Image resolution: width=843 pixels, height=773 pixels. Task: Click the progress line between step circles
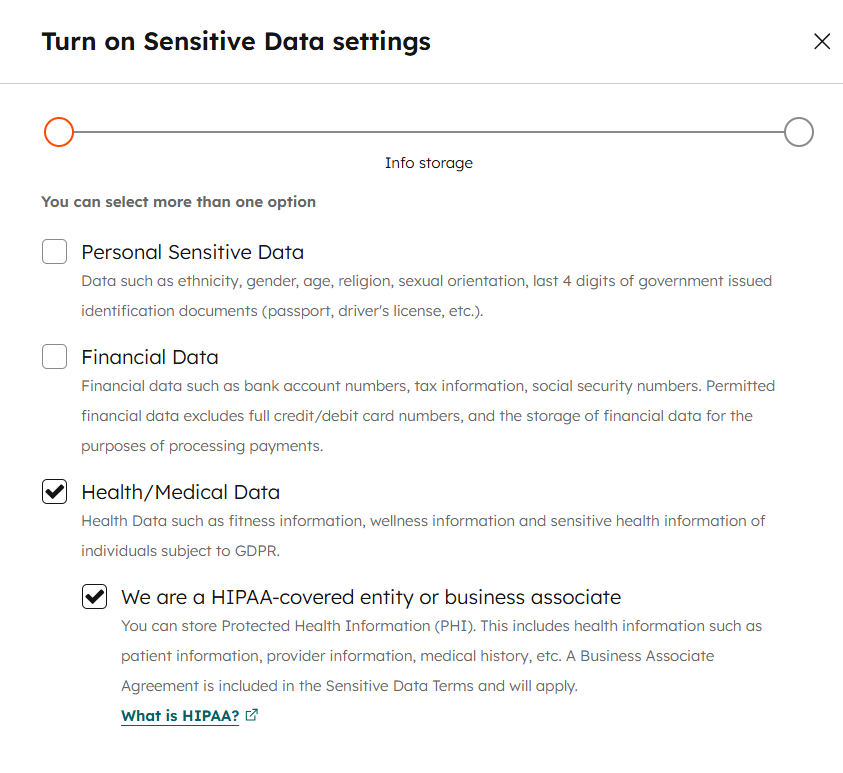coord(428,132)
